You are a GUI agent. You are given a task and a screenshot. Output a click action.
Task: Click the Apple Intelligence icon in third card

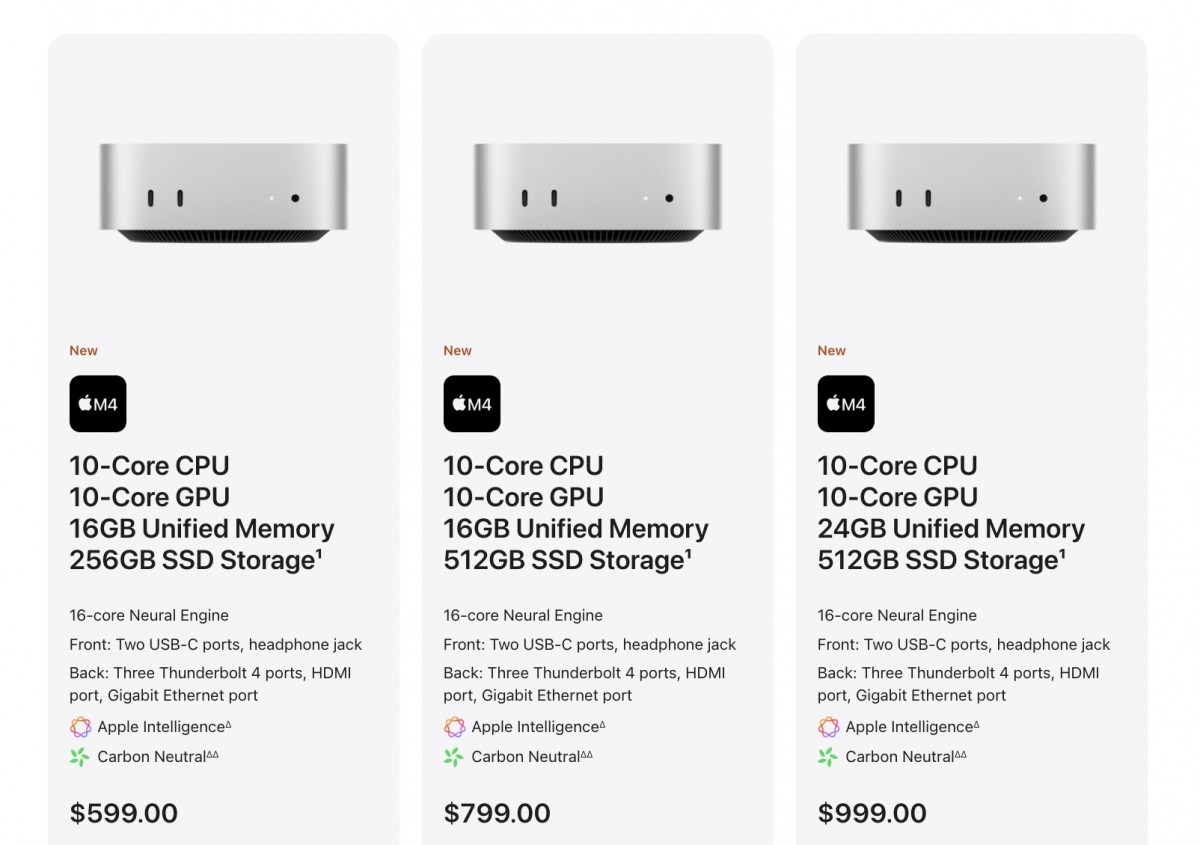828,727
